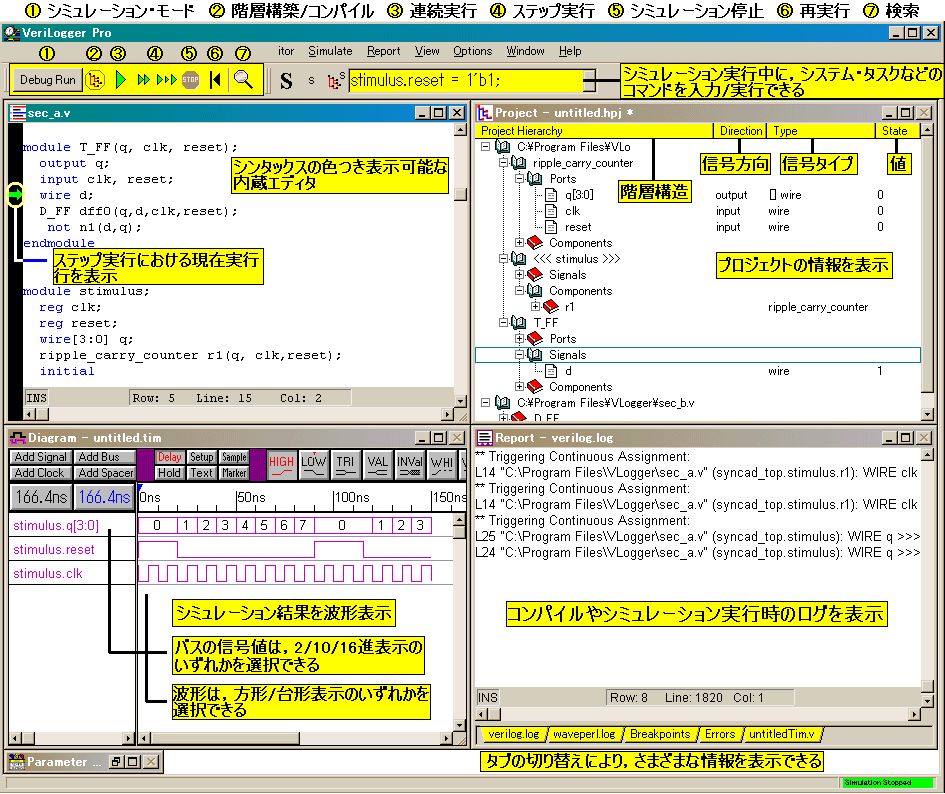The height and width of the screenshot is (794, 945).
Task: Expand the r1 component node
Action: (x=535, y=307)
